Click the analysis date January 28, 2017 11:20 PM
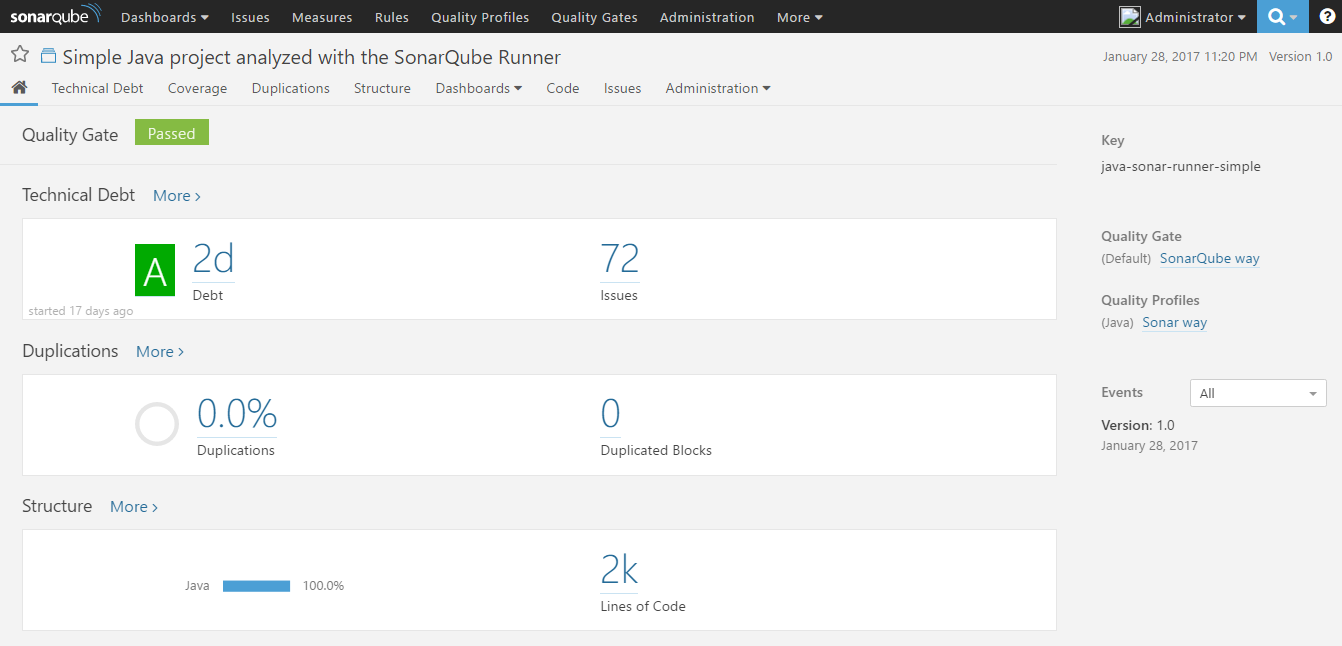 1180,57
